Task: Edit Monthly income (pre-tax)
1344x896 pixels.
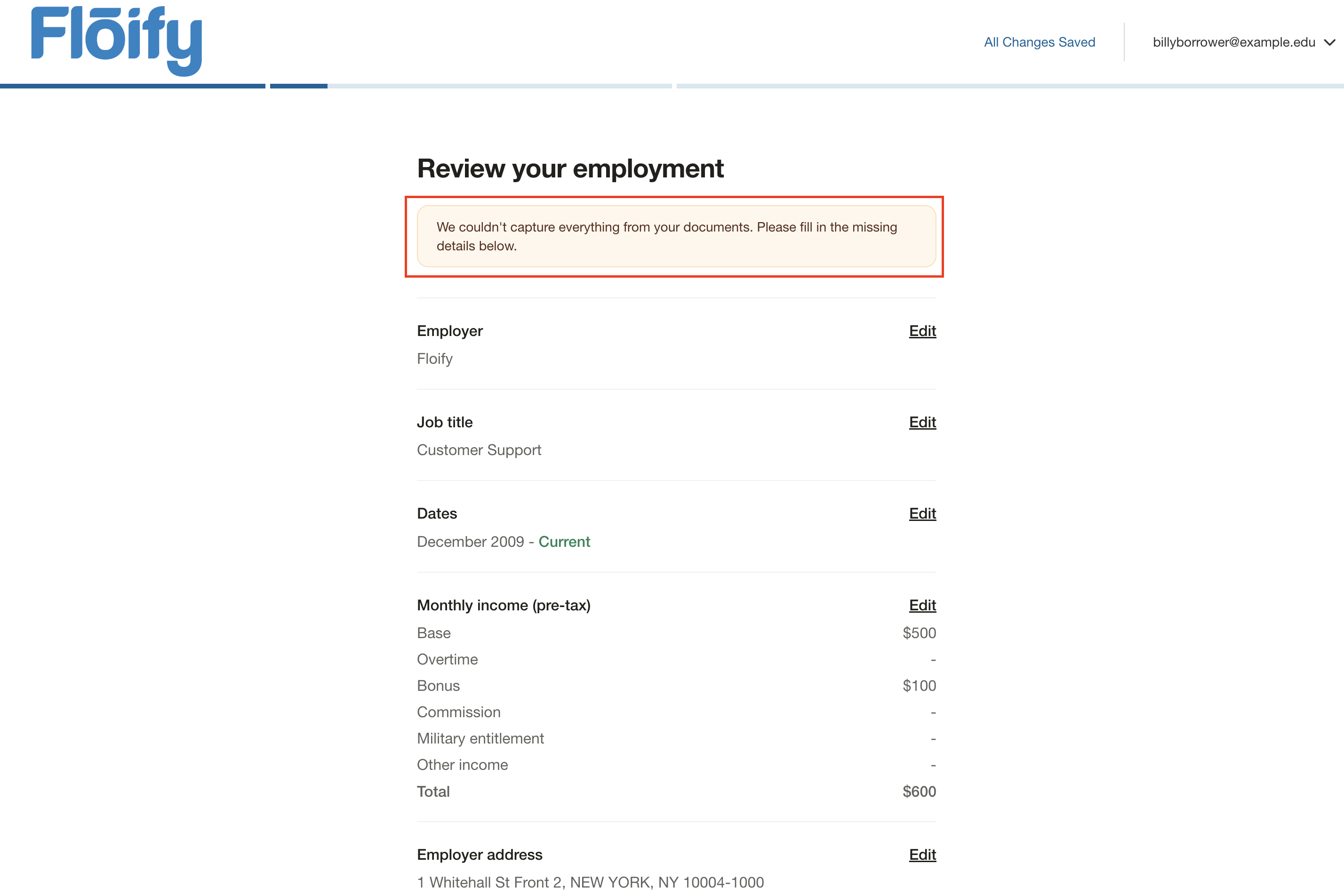Action: [922, 605]
